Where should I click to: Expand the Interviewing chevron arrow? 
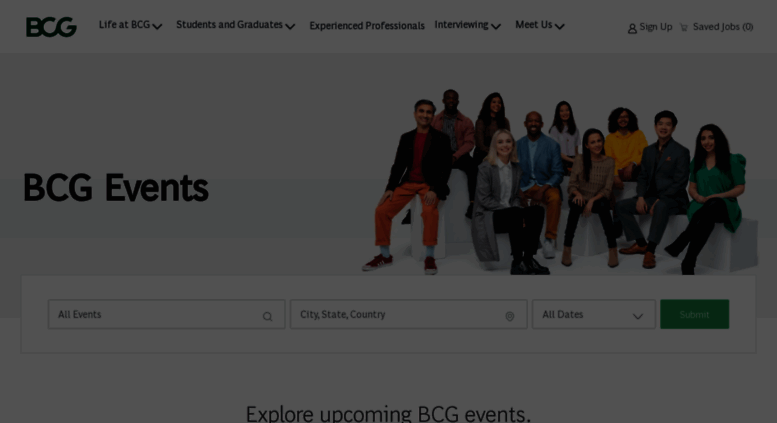(496, 27)
